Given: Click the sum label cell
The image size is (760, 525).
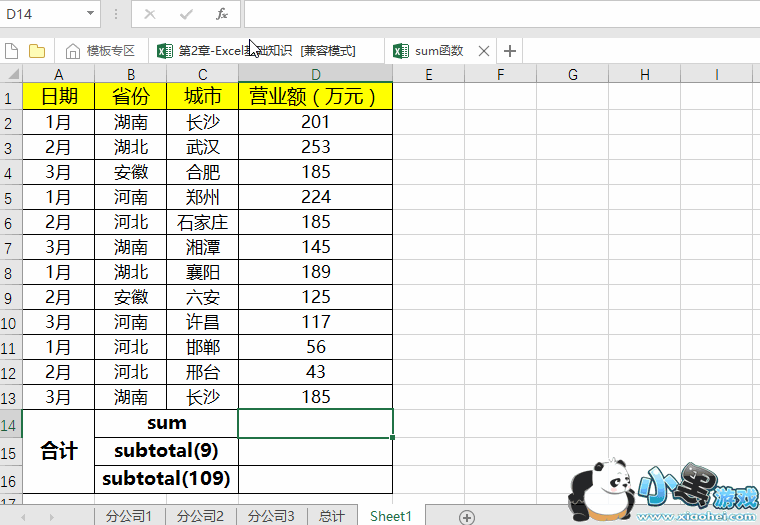Looking at the screenshot, I should [166, 424].
